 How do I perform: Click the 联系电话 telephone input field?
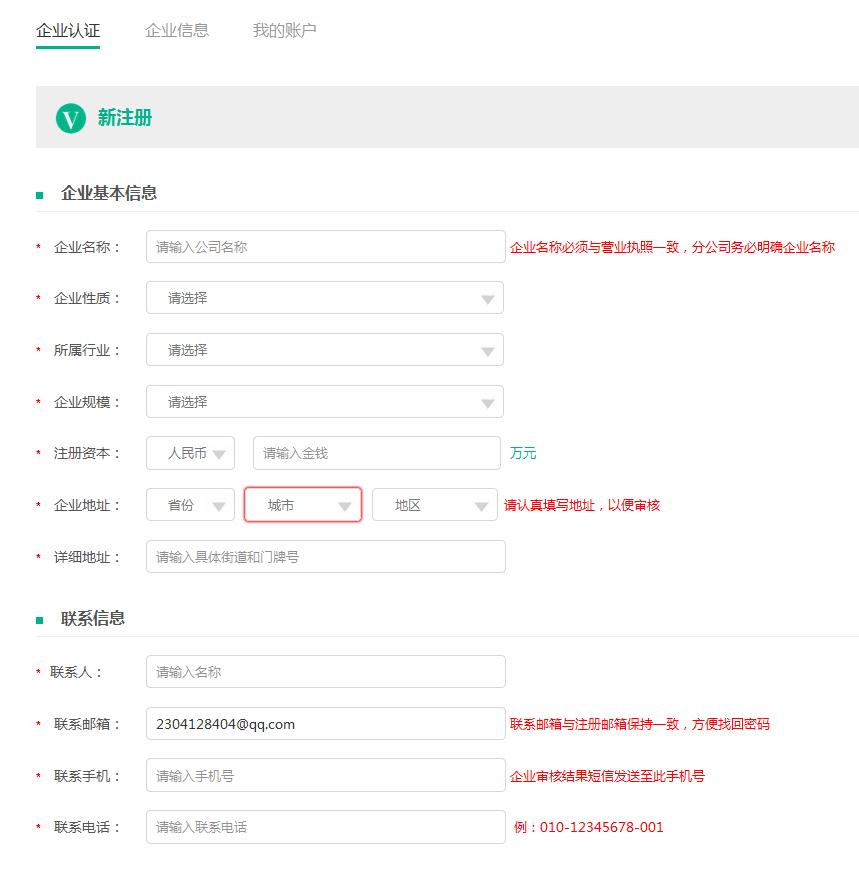326,827
